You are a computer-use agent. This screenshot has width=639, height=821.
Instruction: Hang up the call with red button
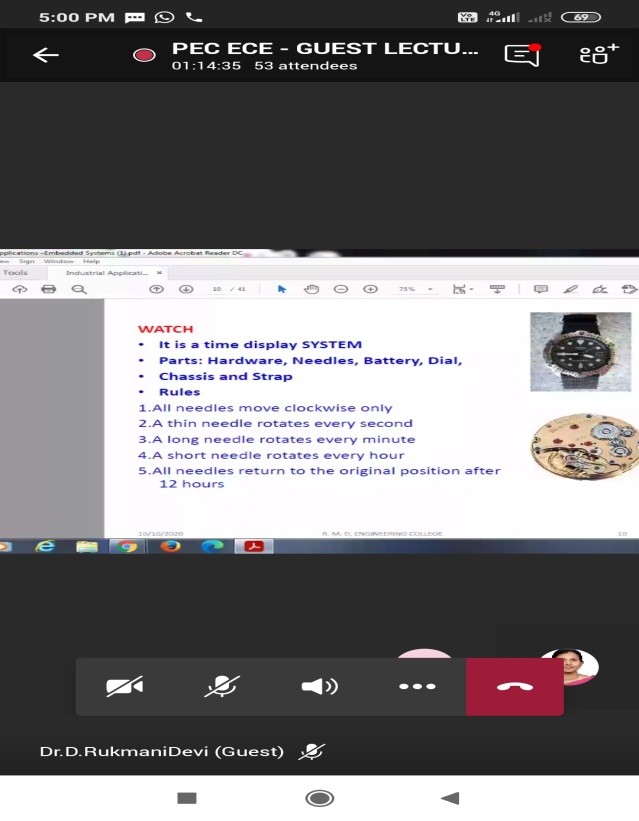514,686
